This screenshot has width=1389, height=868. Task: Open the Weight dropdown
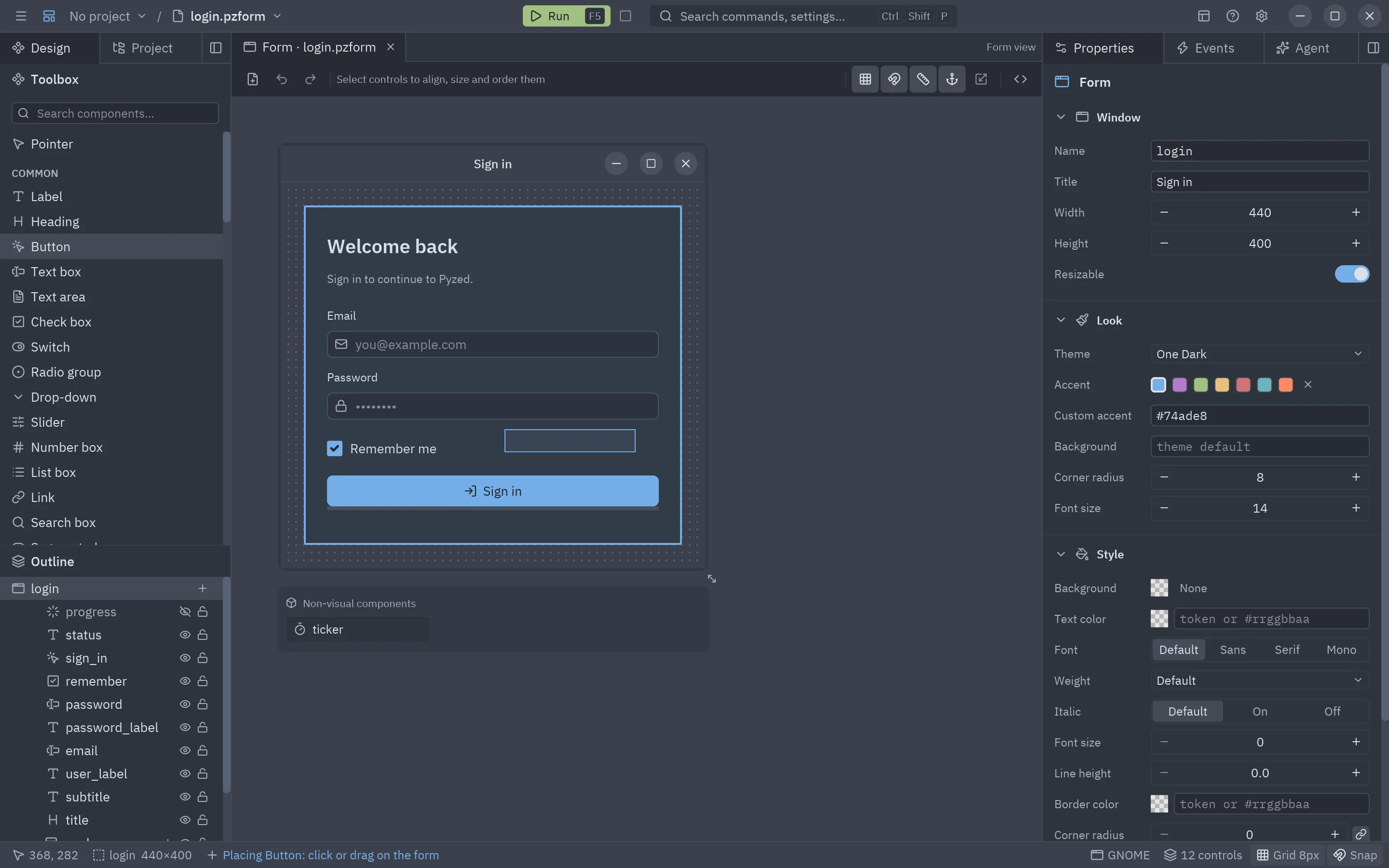click(x=1259, y=680)
